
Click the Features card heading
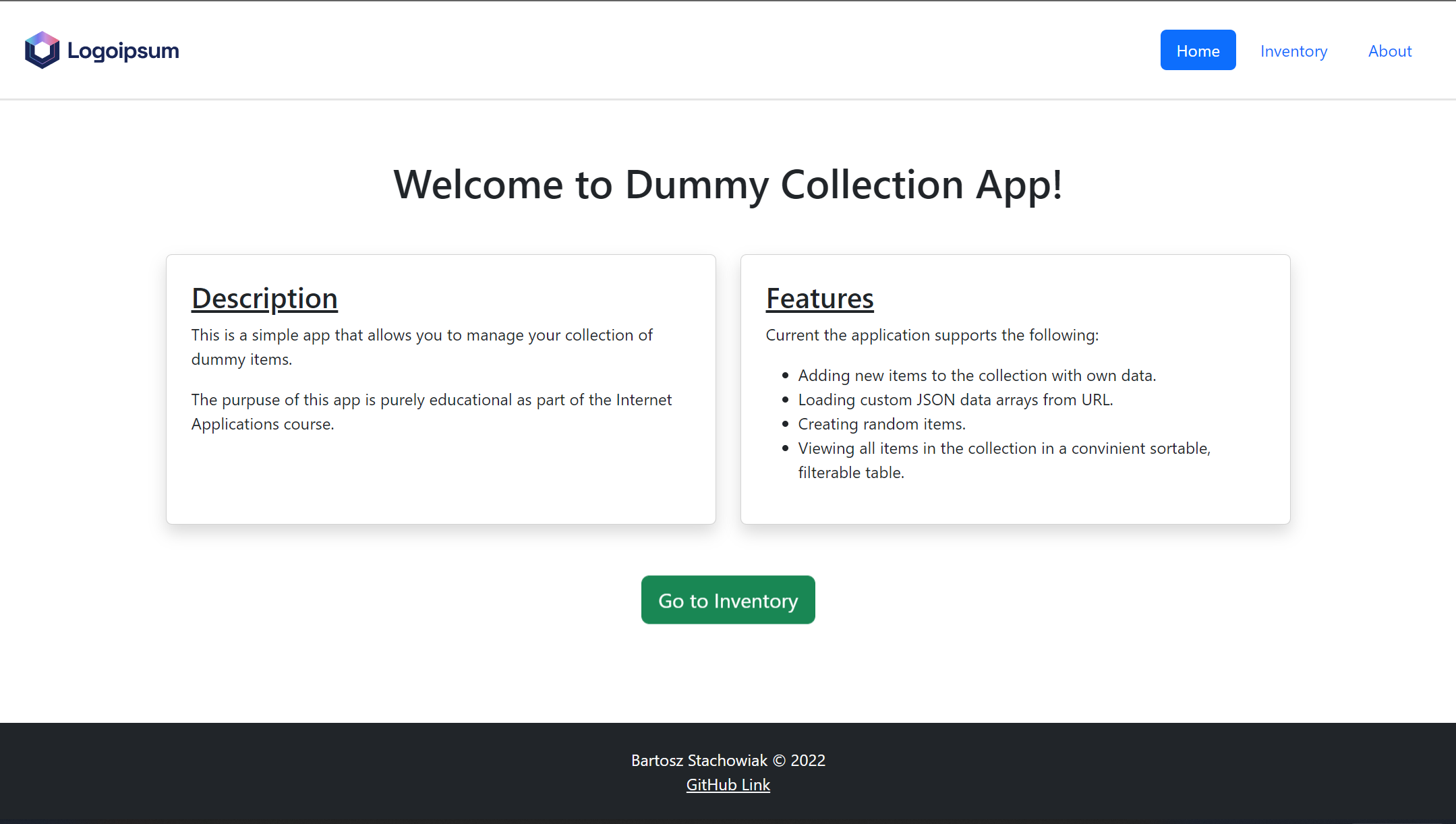click(x=819, y=298)
